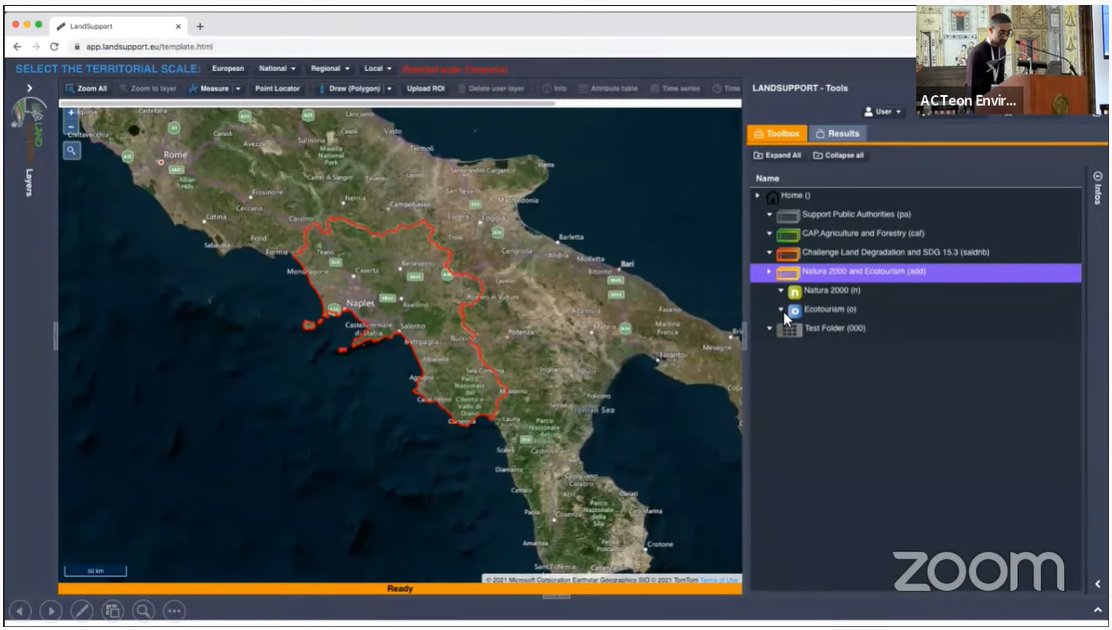Switch to the Results tab

[837, 133]
